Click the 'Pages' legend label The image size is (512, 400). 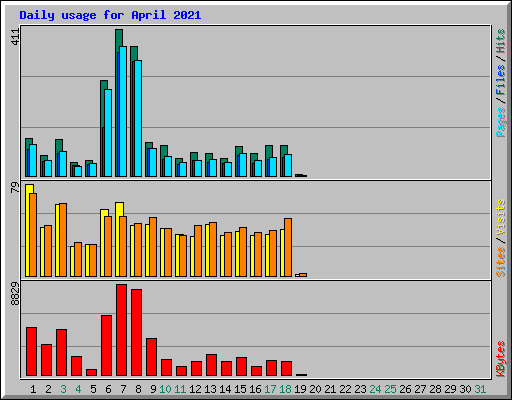click(501, 122)
